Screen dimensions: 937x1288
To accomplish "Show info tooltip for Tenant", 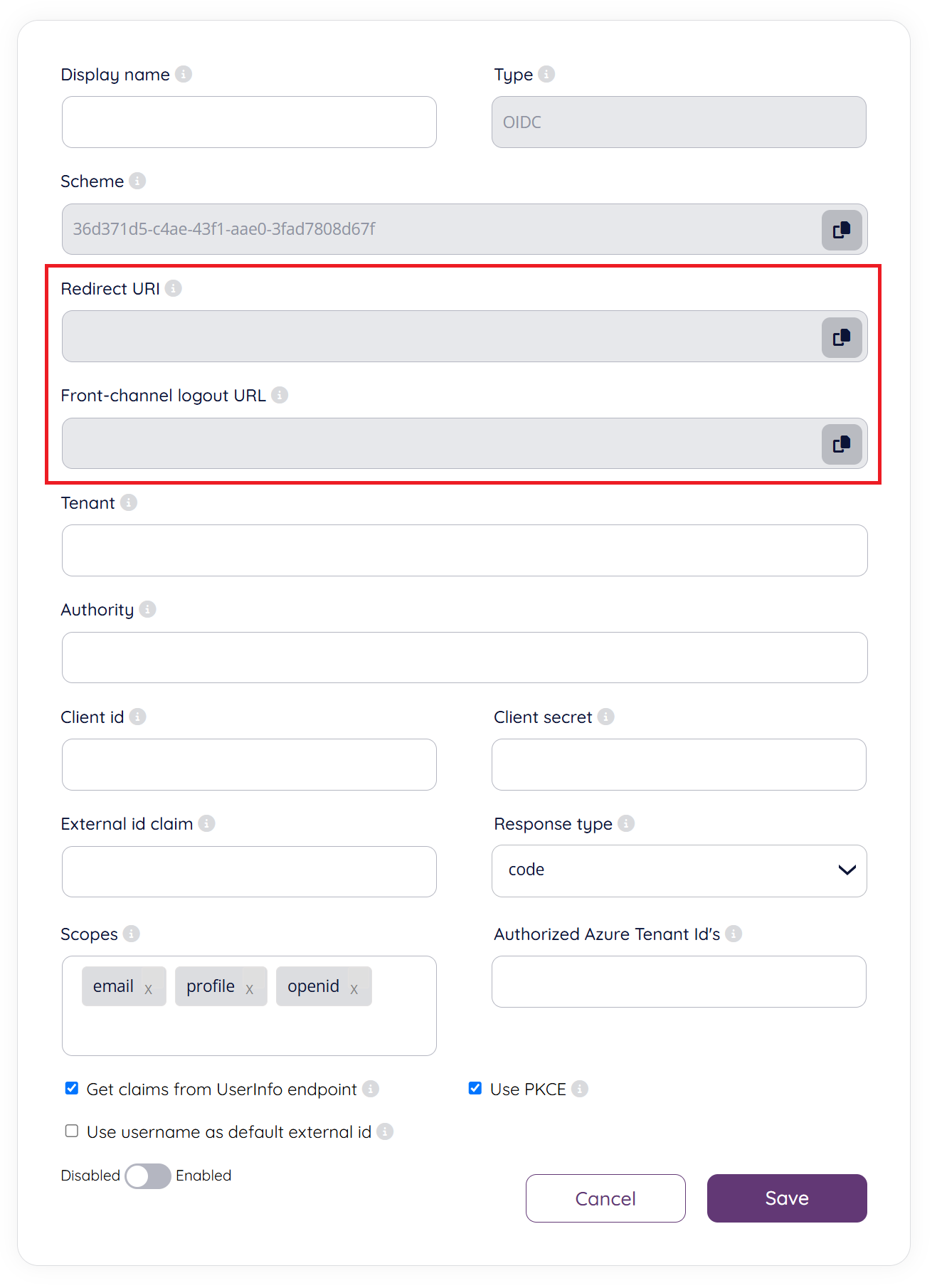I will click(x=129, y=502).
